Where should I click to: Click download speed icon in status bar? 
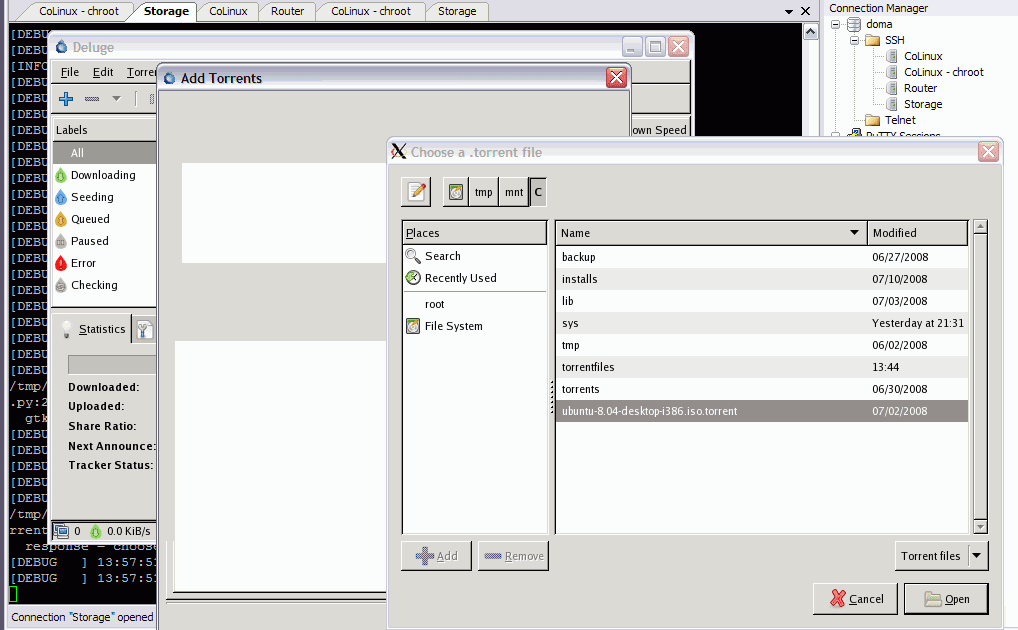95,531
